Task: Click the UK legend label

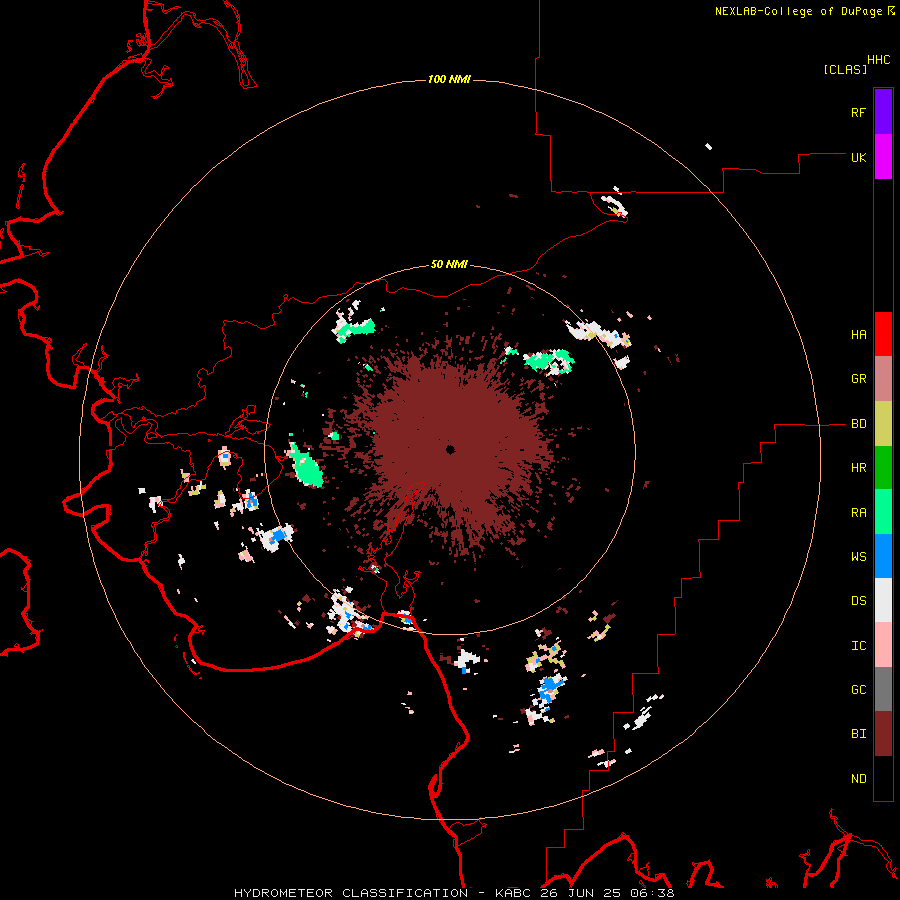Action: [858, 157]
